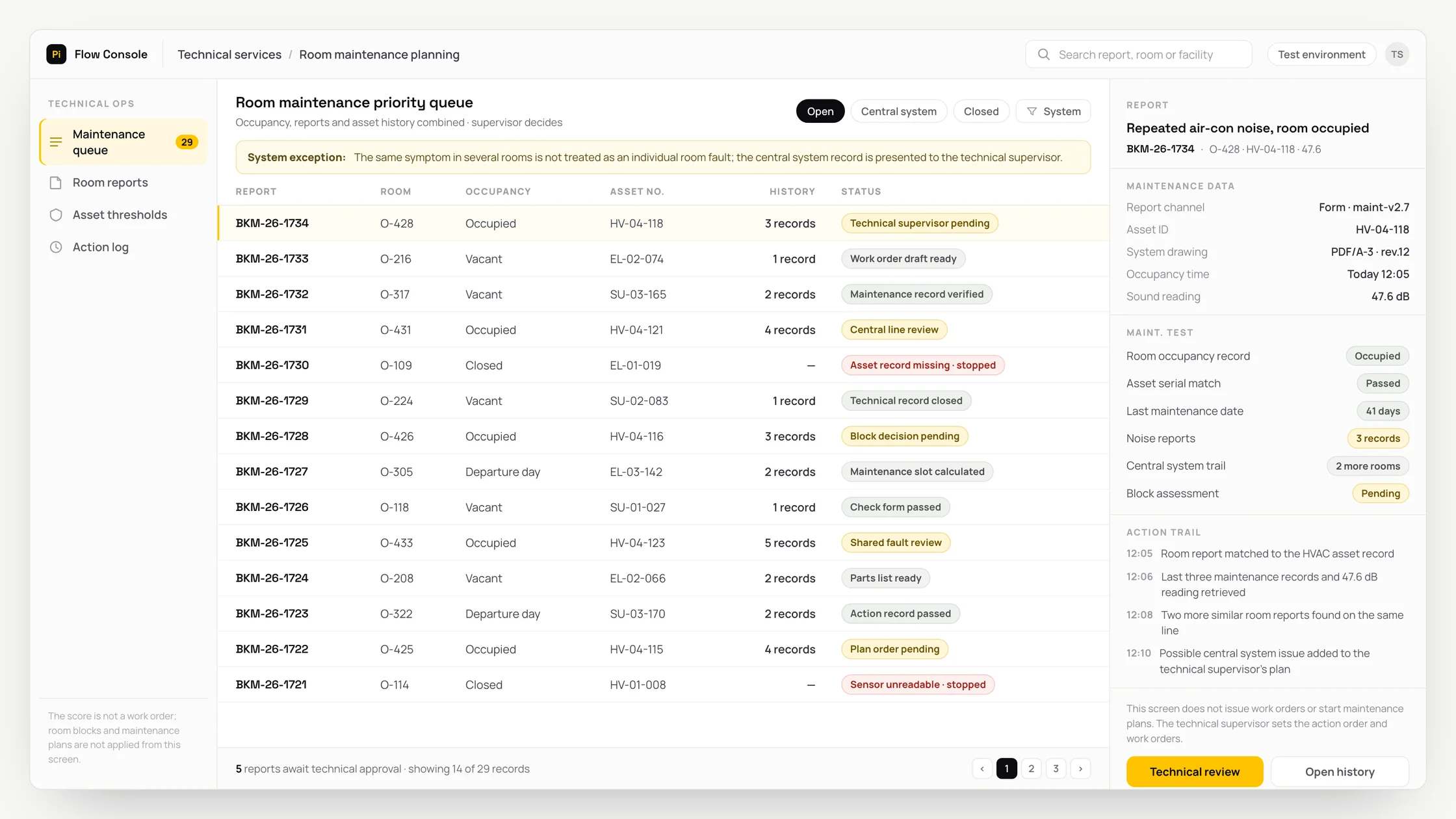Viewport: 1456px width, 819px height.
Task: Click the HISTORY column header
Action: pos(792,192)
